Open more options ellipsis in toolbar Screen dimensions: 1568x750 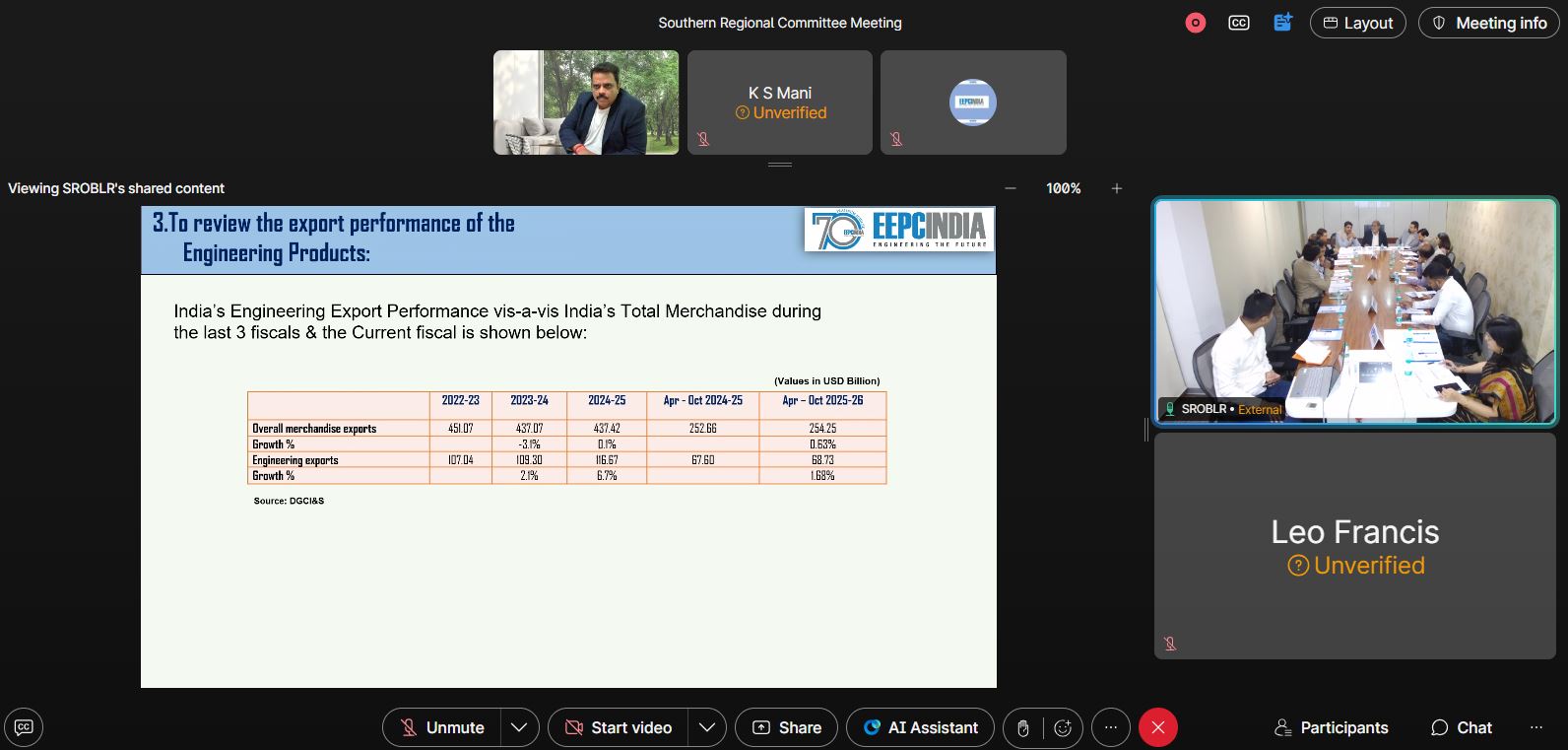pyautogui.click(x=1111, y=728)
